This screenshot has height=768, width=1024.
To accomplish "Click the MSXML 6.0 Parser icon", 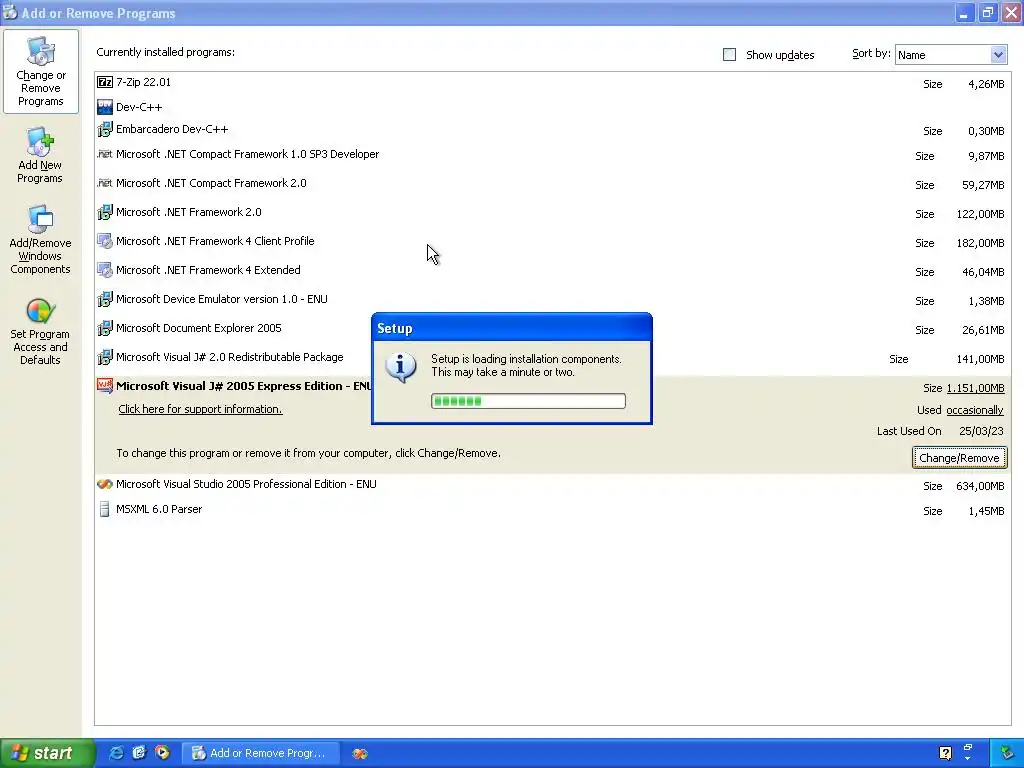I will pyautogui.click(x=104, y=509).
